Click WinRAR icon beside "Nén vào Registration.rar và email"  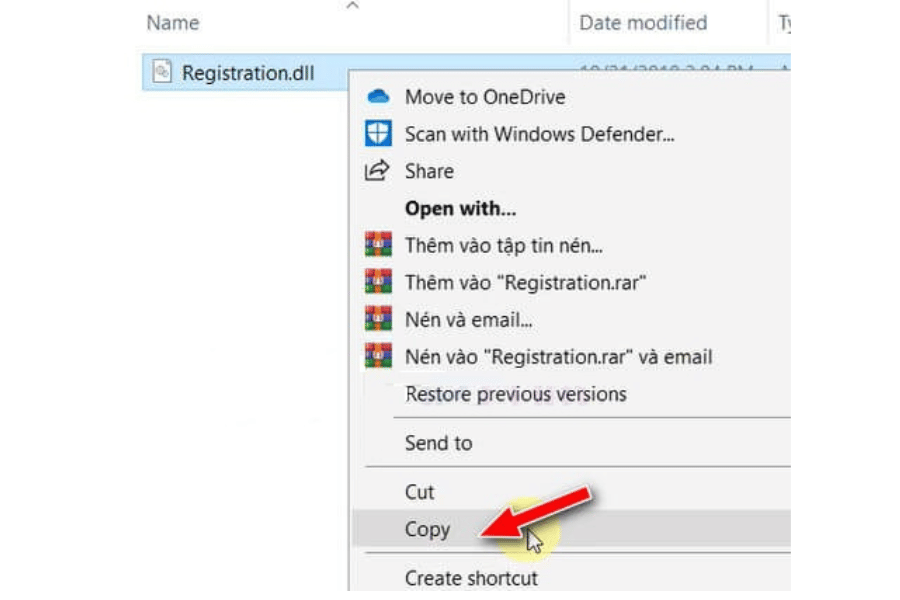377,356
